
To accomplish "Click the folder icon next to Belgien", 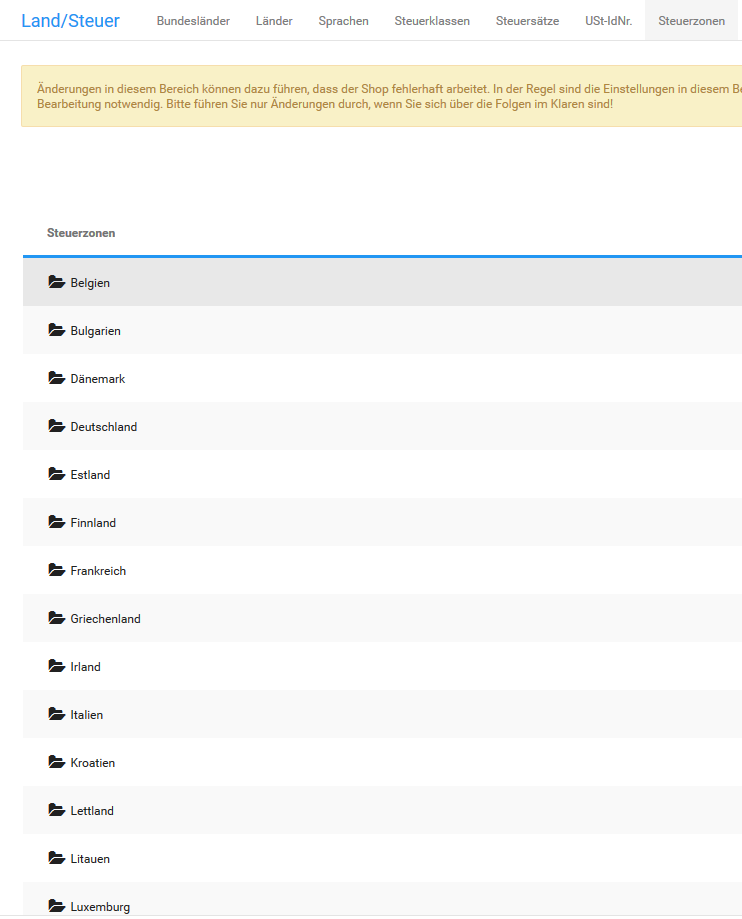I will (x=56, y=282).
